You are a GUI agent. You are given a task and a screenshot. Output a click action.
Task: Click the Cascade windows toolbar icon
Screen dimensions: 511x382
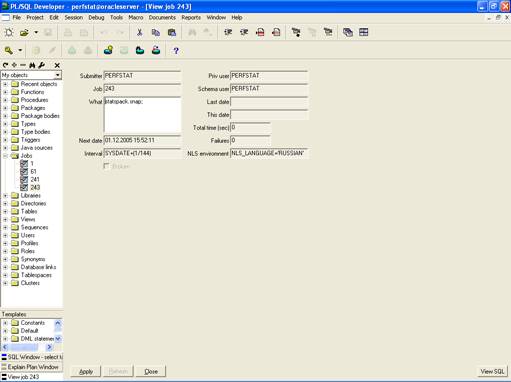[348, 32]
